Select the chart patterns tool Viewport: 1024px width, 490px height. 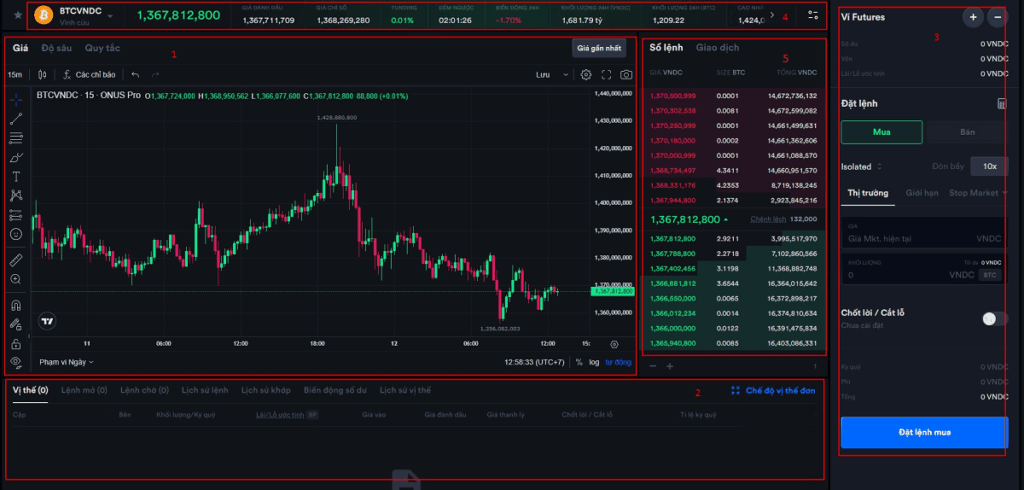pyautogui.click(x=16, y=195)
